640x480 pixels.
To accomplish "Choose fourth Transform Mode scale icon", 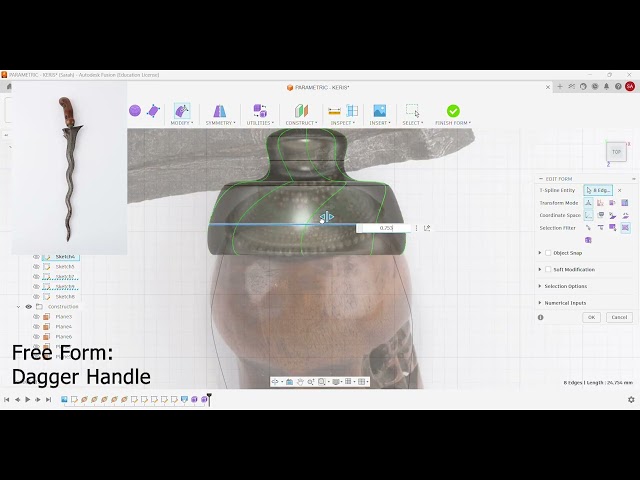I will 625,203.
